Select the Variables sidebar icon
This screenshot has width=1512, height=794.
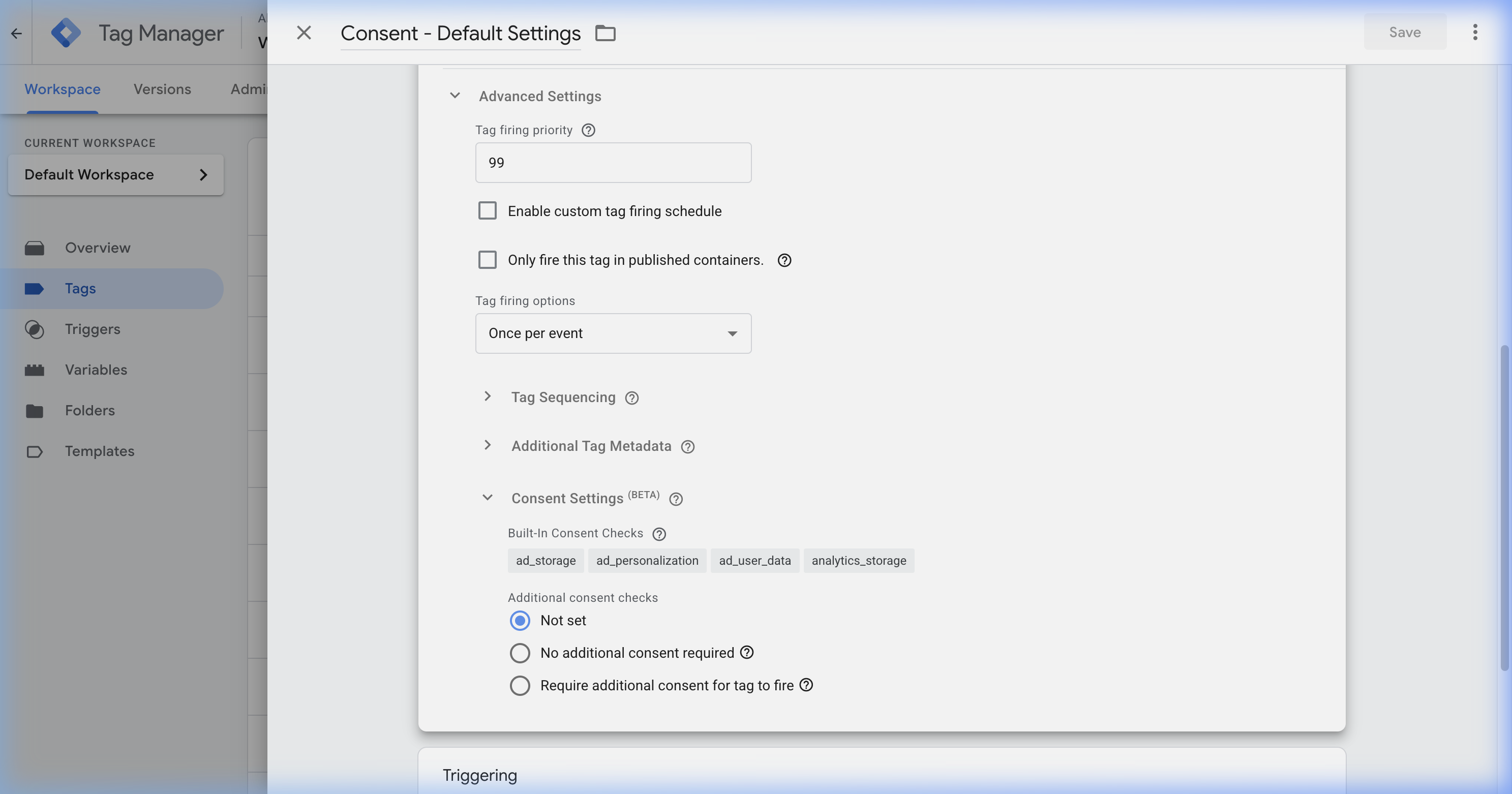point(35,370)
